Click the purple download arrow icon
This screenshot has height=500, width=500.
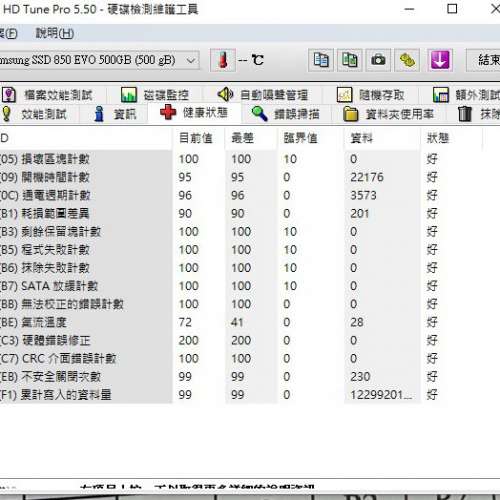point(440,60)
